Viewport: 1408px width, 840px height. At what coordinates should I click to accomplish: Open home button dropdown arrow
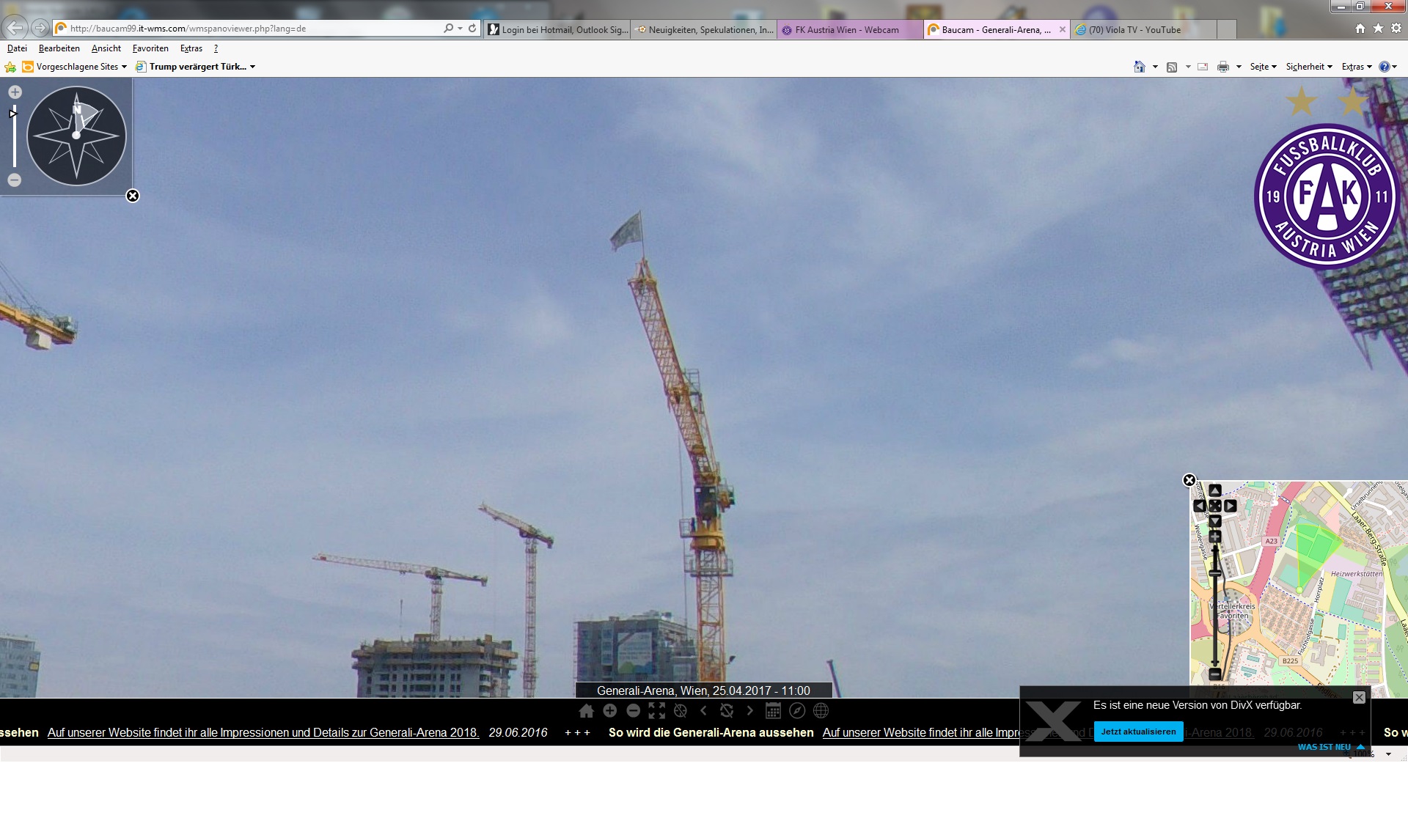click(1155, 67)
